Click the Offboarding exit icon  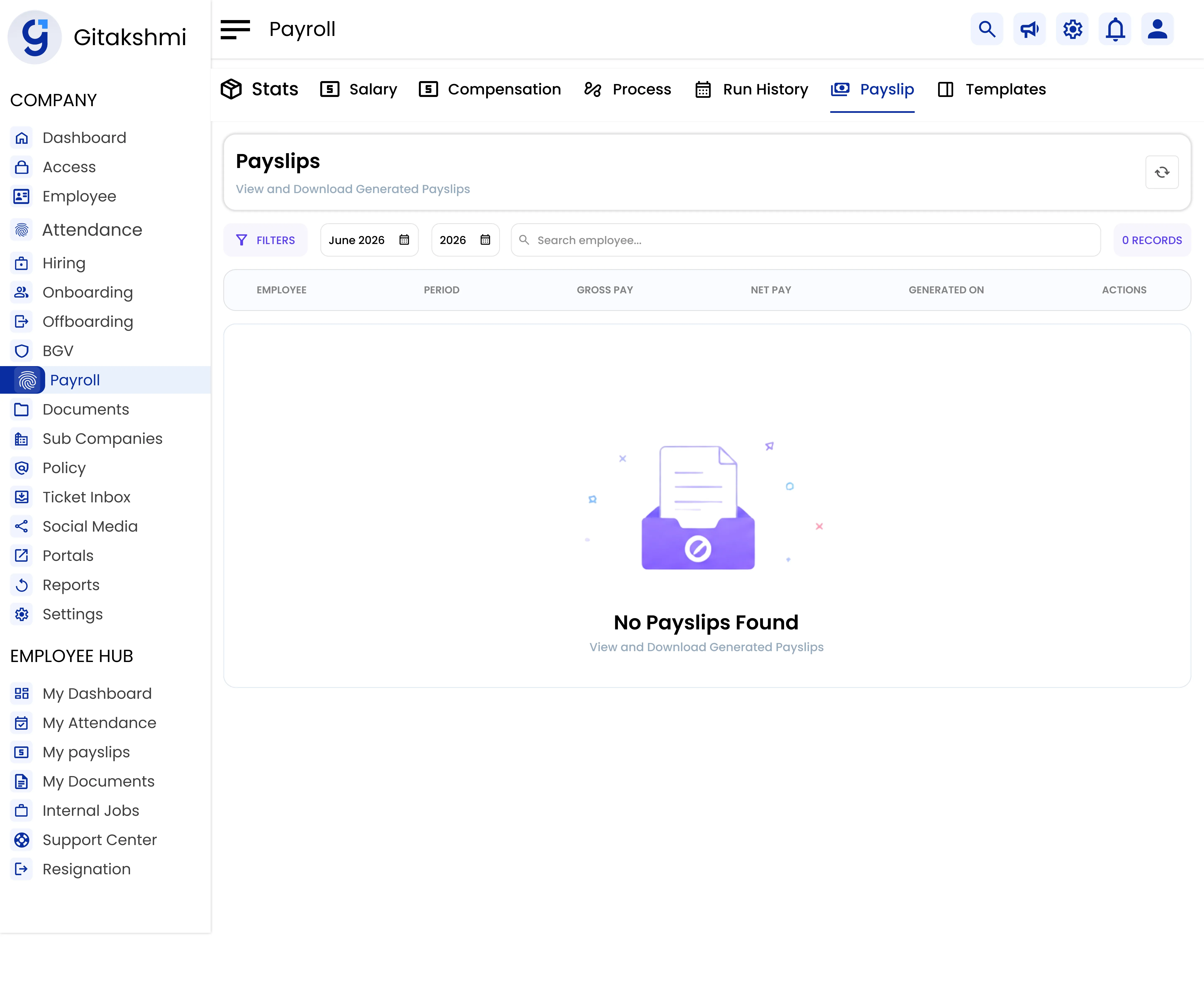click(22, 321)
